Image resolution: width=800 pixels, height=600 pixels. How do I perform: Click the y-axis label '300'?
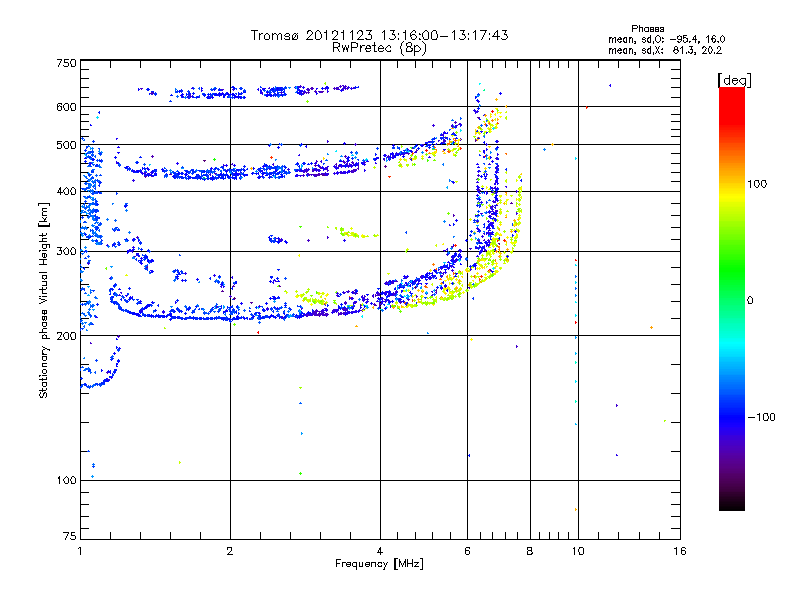(66, 252)
